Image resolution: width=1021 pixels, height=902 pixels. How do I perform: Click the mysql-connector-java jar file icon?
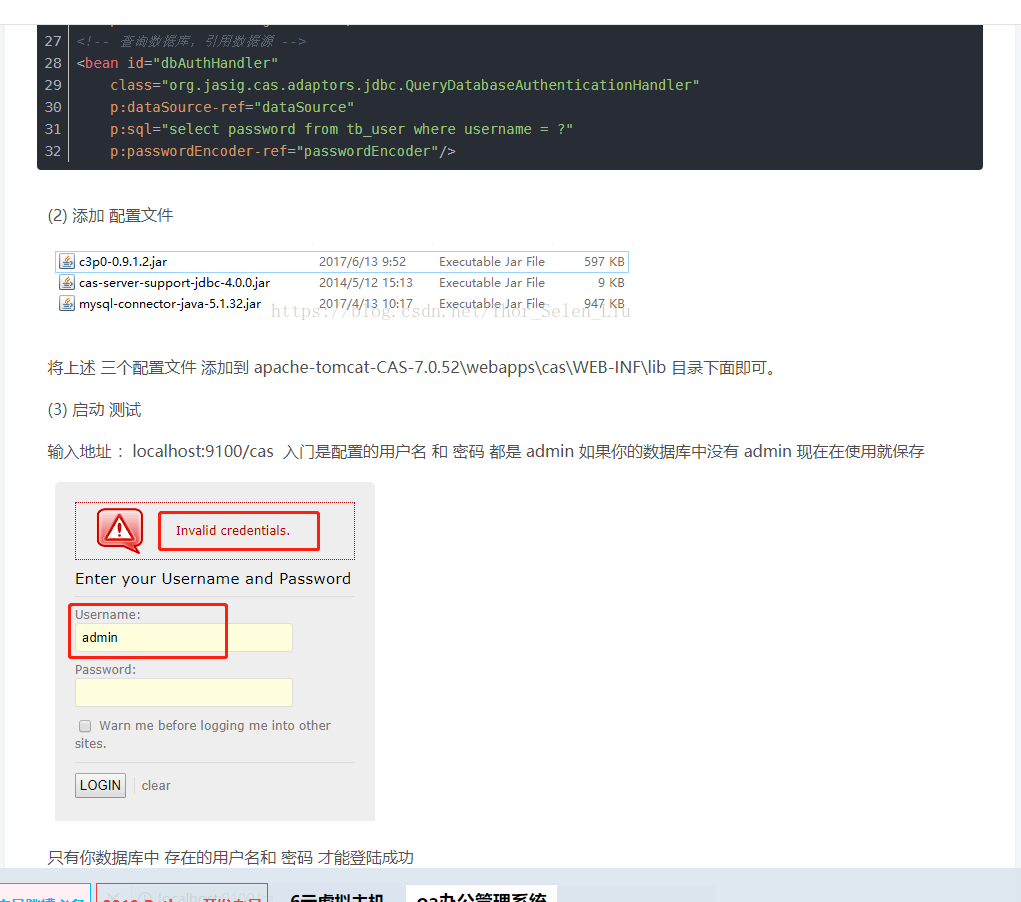[x=66, y=303]
